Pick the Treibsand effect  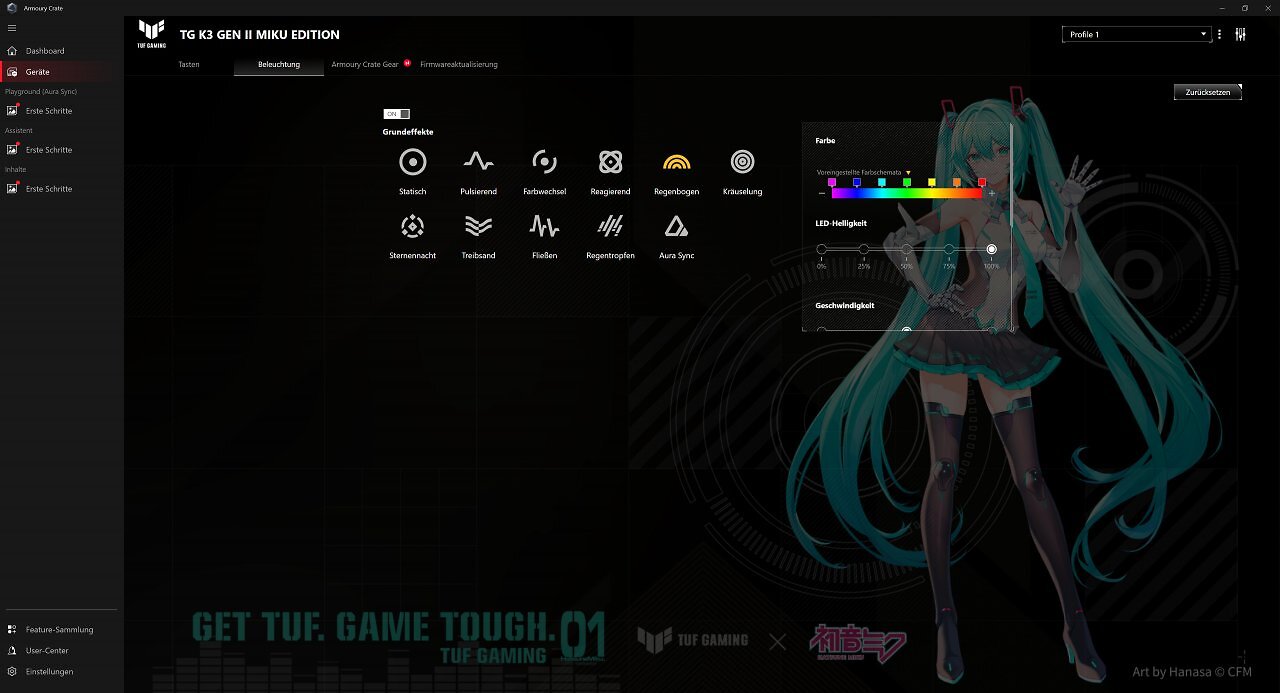point(478,227)
